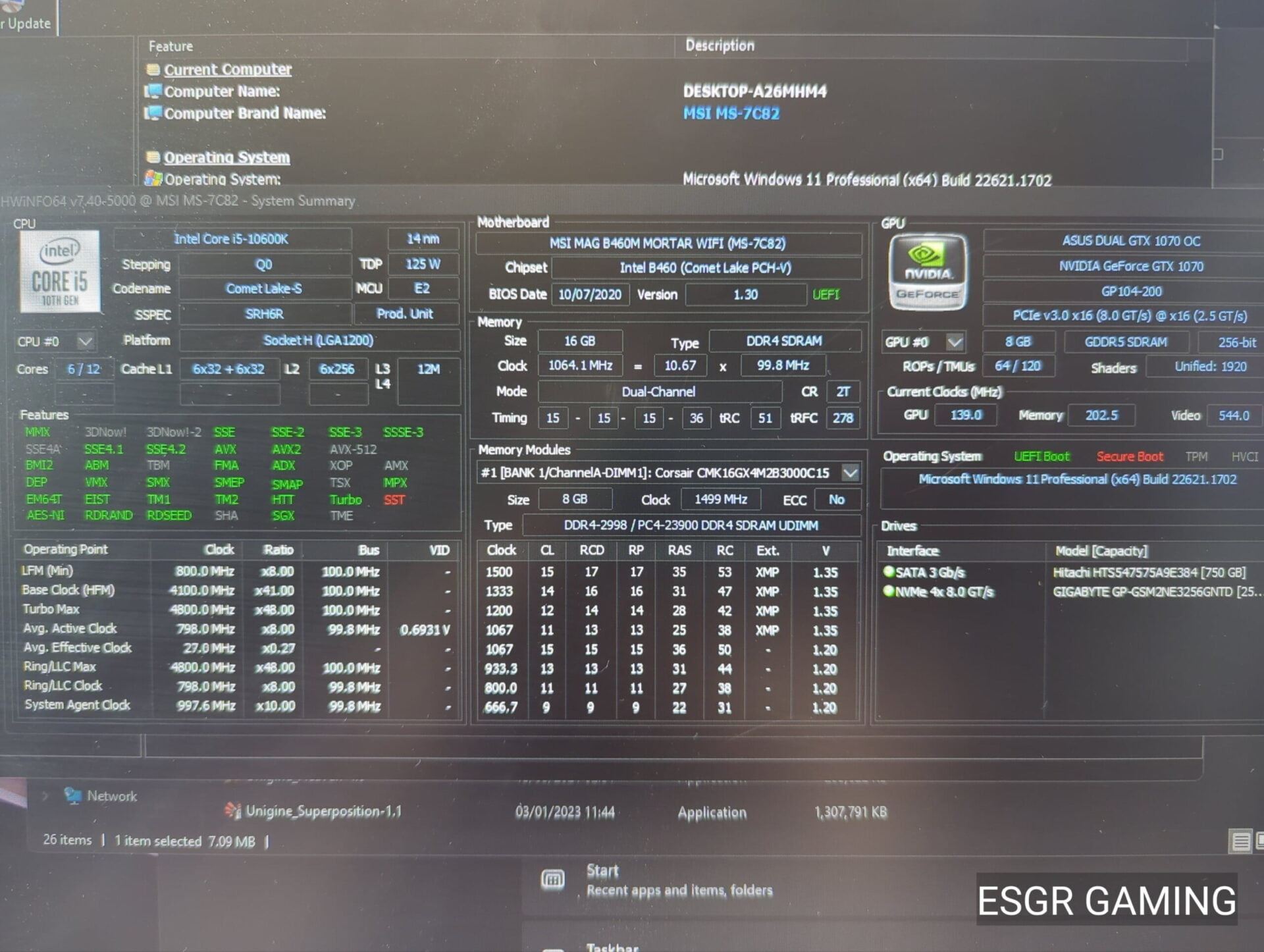The width and height of the screenshot is (1264, 952).
Task: Click the UEFI Boot status label
Action: click(x=1041, y=456)
